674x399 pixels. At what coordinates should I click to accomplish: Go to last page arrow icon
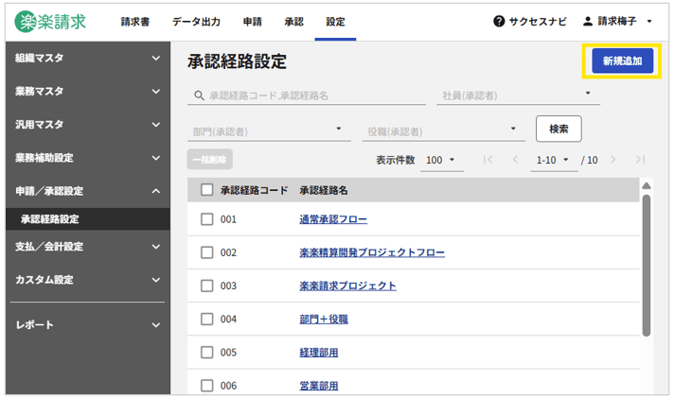[640, 160]
